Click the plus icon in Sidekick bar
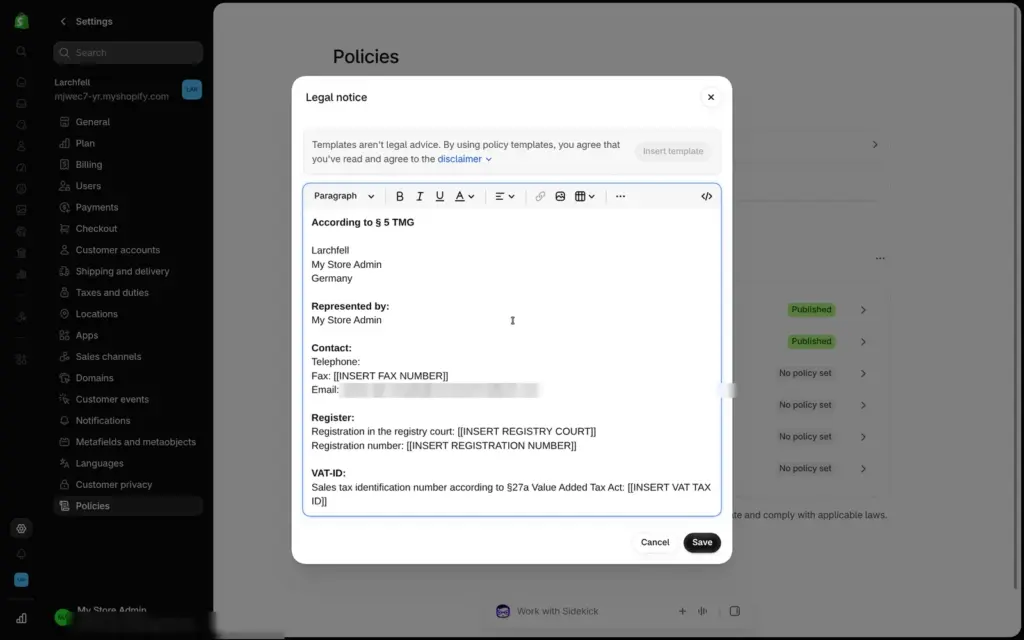The height and width of the screenshot is (640, 1024). [x=682, y=611]
